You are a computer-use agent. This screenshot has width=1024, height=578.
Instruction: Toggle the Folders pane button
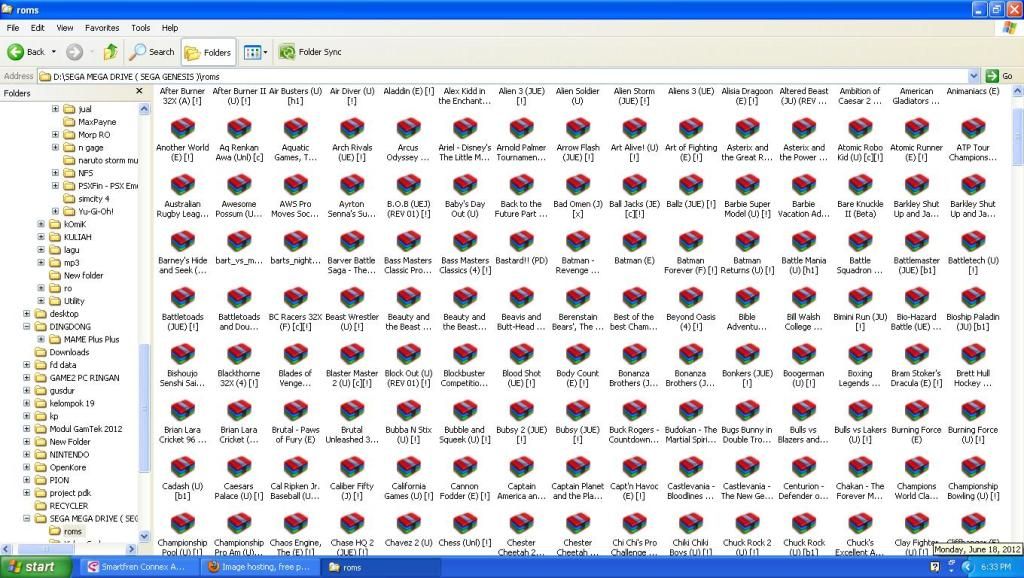208,52
